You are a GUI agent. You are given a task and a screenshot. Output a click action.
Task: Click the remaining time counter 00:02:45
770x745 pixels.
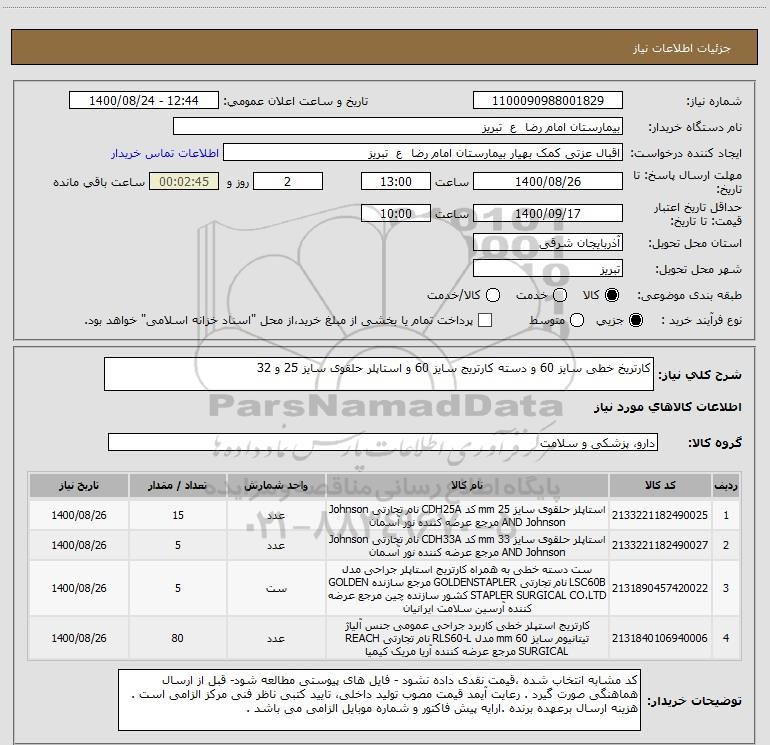[184, 181]
